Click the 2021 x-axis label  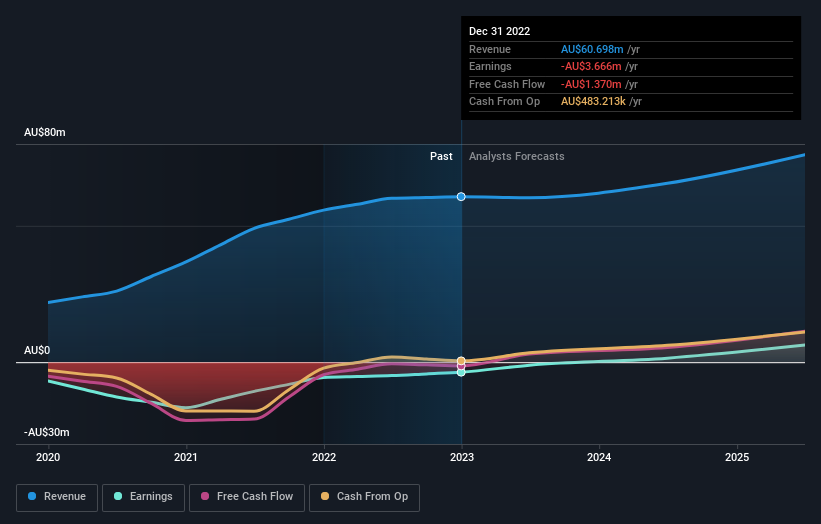pyautogui.click(x=186, y=457)
